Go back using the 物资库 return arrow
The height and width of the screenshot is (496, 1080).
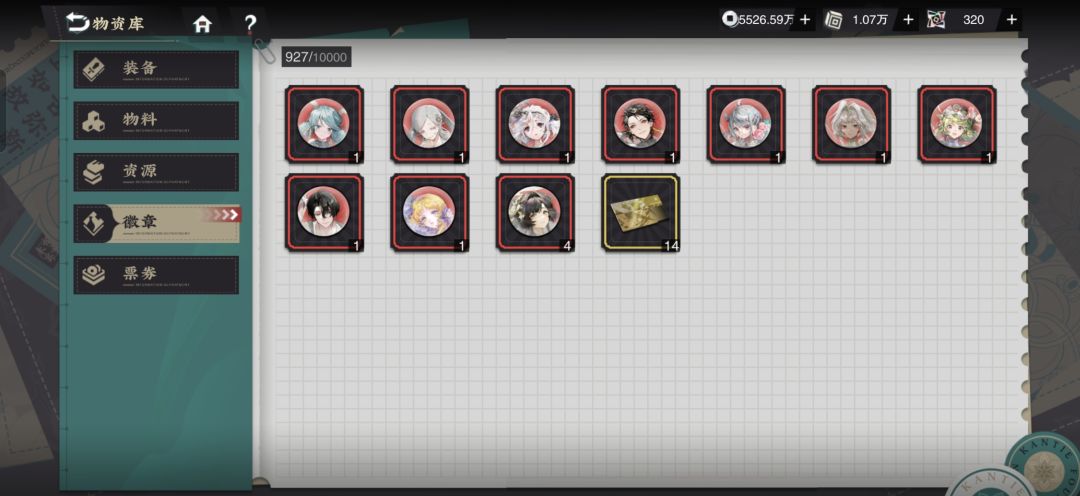pos(78,23)
